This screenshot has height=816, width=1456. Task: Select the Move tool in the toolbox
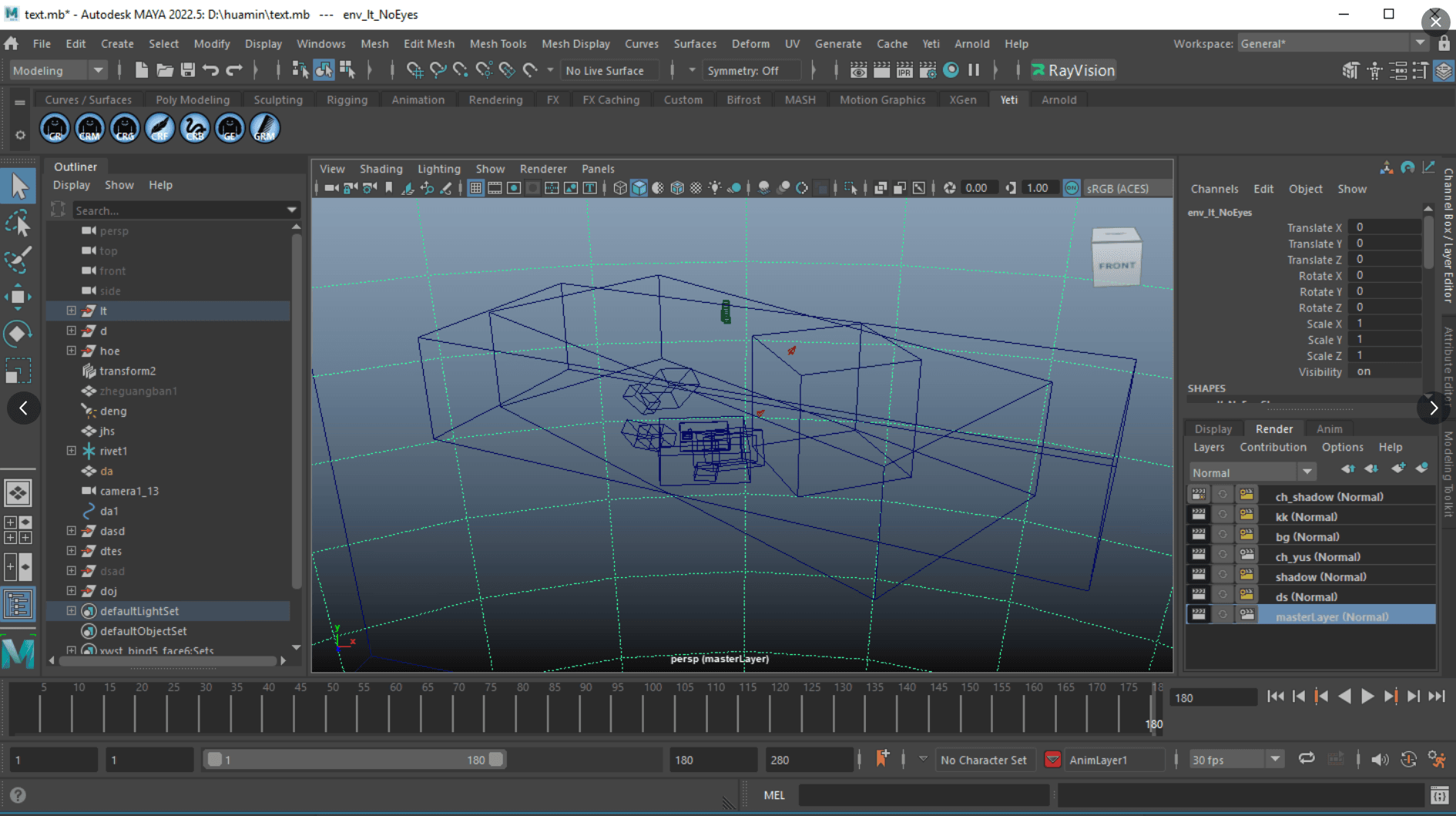(x=18, y=297)
